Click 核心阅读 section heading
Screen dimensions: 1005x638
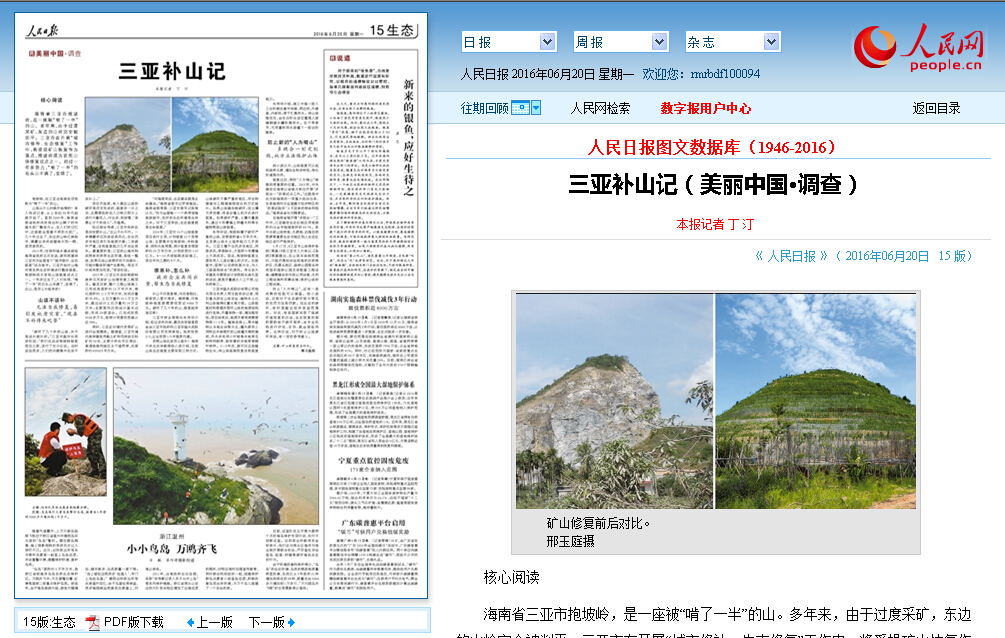511,578
